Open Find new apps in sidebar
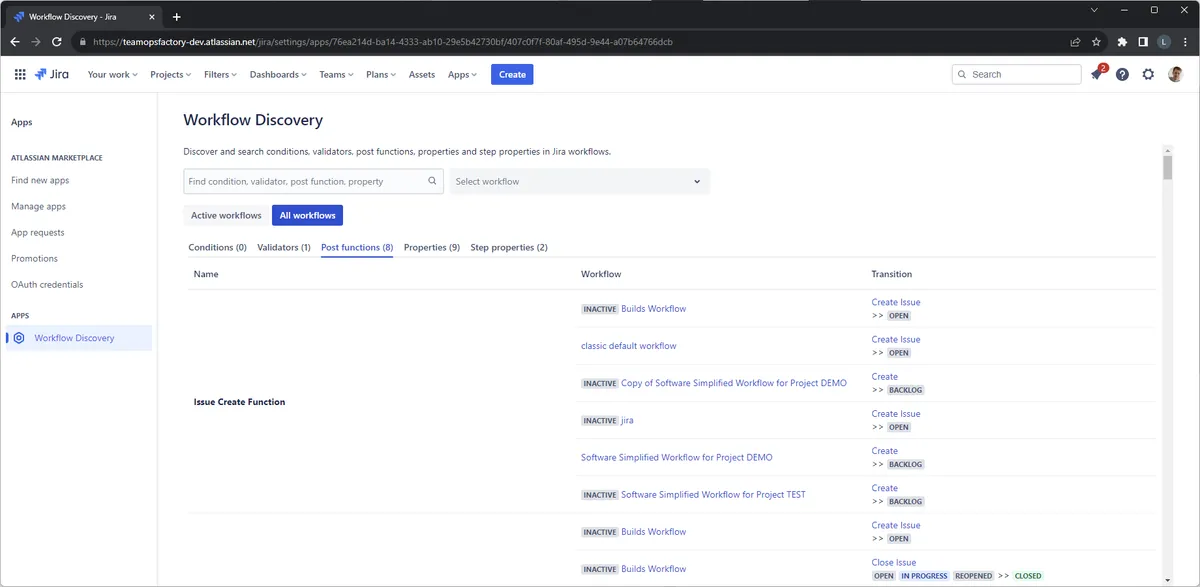Screen dimensions: 1200x587 tap(40, 180)
